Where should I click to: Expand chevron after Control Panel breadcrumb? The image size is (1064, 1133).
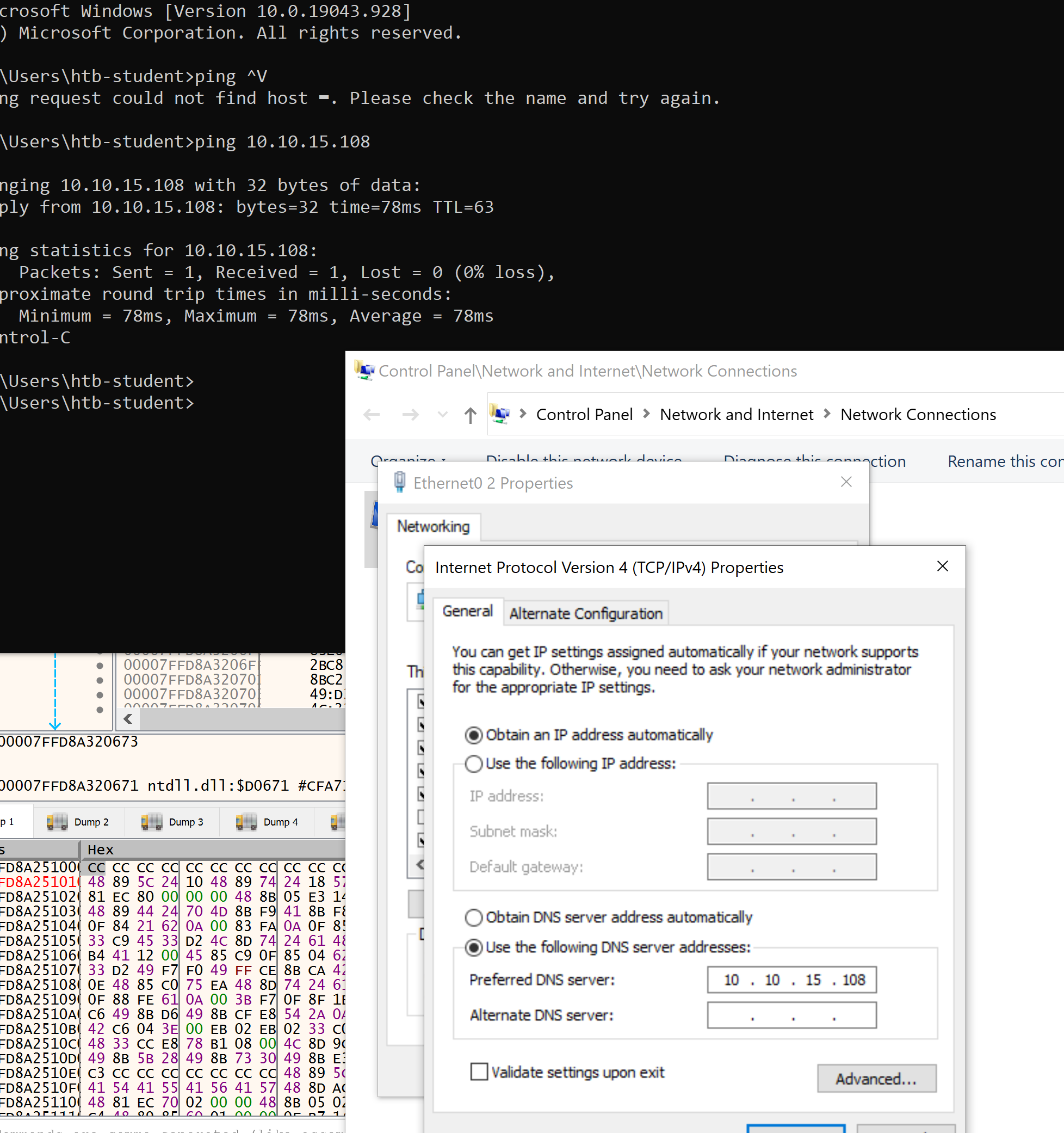[x=646, y=414]
